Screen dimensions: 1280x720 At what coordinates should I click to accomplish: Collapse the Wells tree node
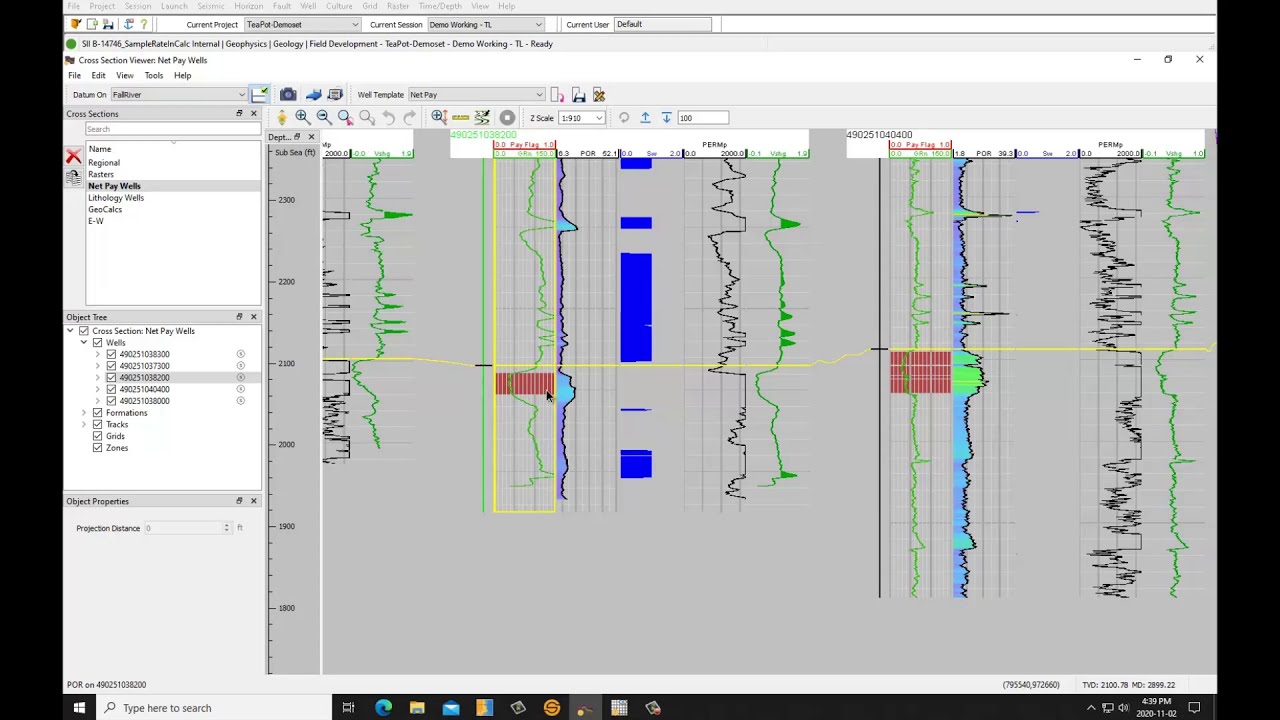84,343
